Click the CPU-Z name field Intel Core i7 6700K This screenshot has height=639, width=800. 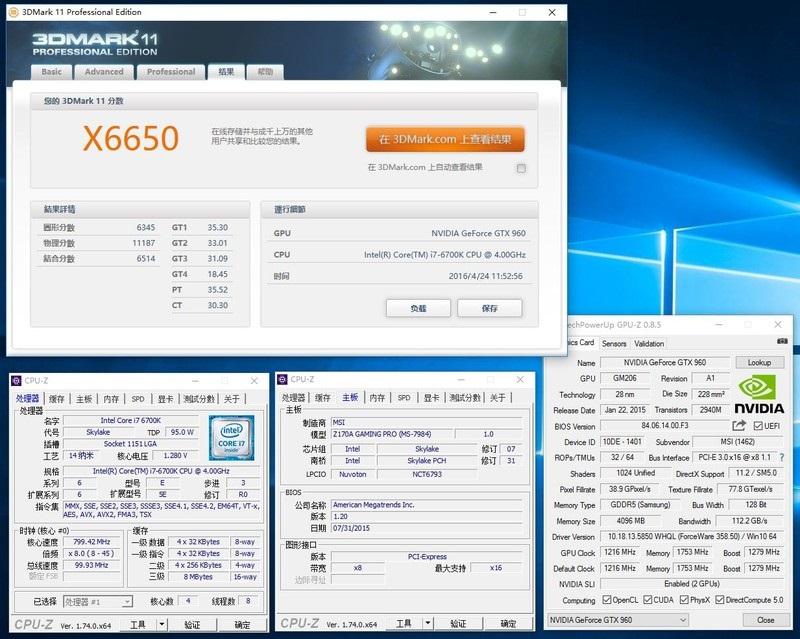coord(131,421)
